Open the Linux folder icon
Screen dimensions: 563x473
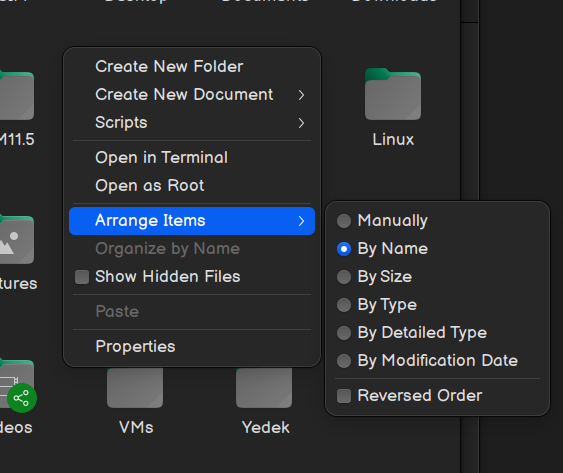tap(393, 94)
